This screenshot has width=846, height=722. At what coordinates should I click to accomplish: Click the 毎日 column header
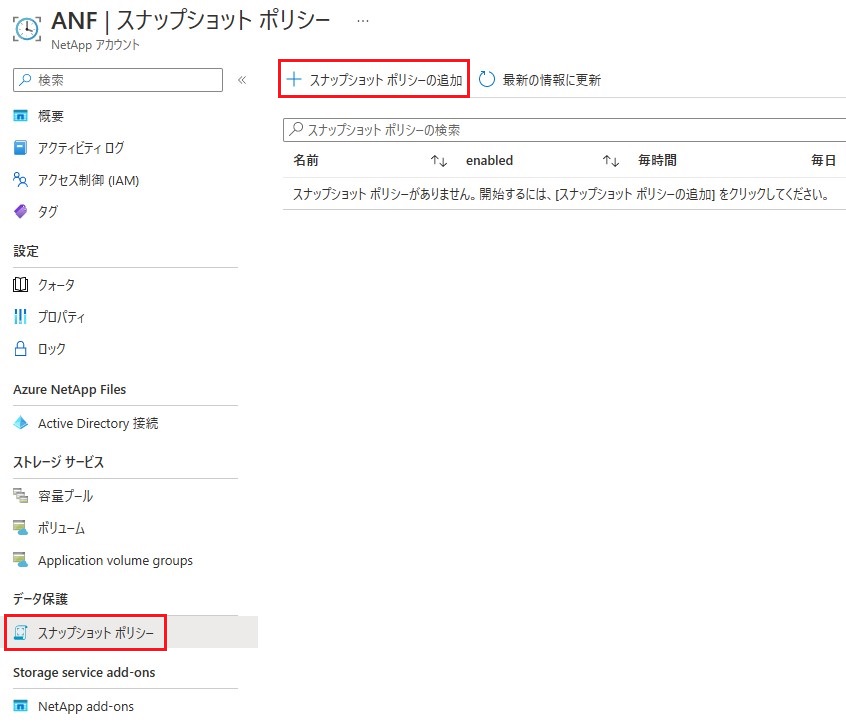(x=823, y=160)
